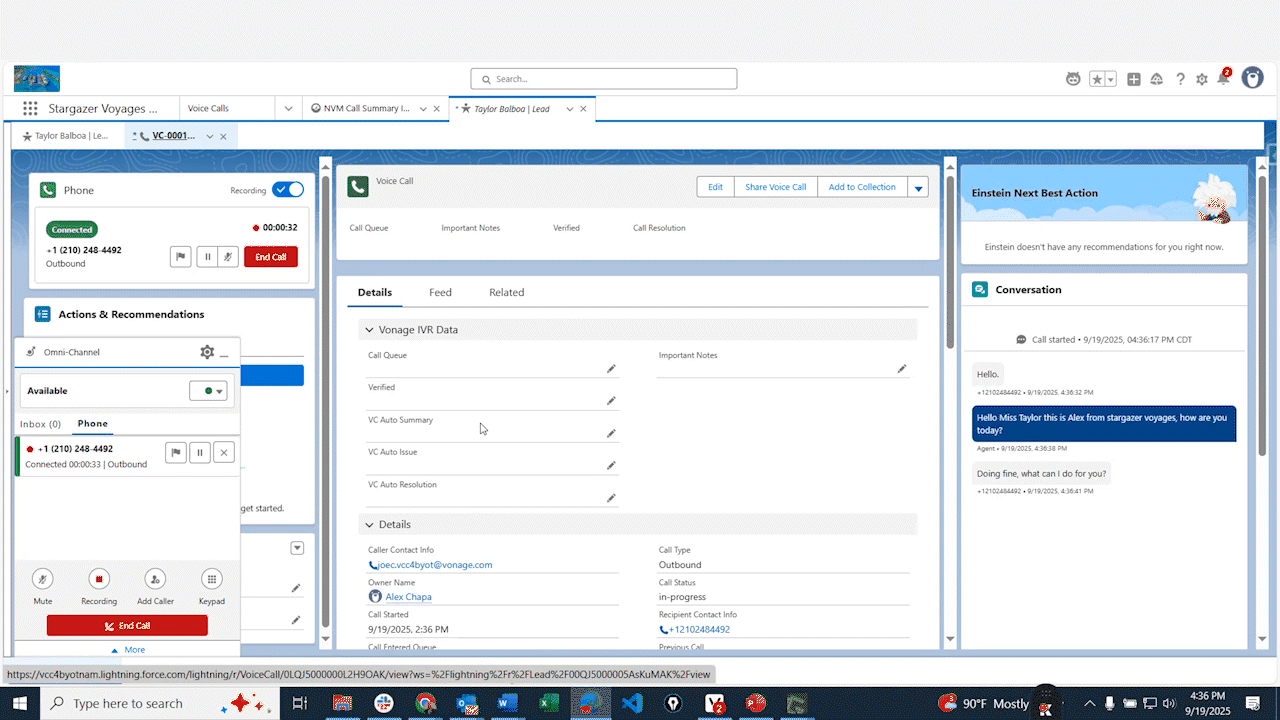Change Available presence status
Screen dimensions: 1280x720
[x=208, y=390]
